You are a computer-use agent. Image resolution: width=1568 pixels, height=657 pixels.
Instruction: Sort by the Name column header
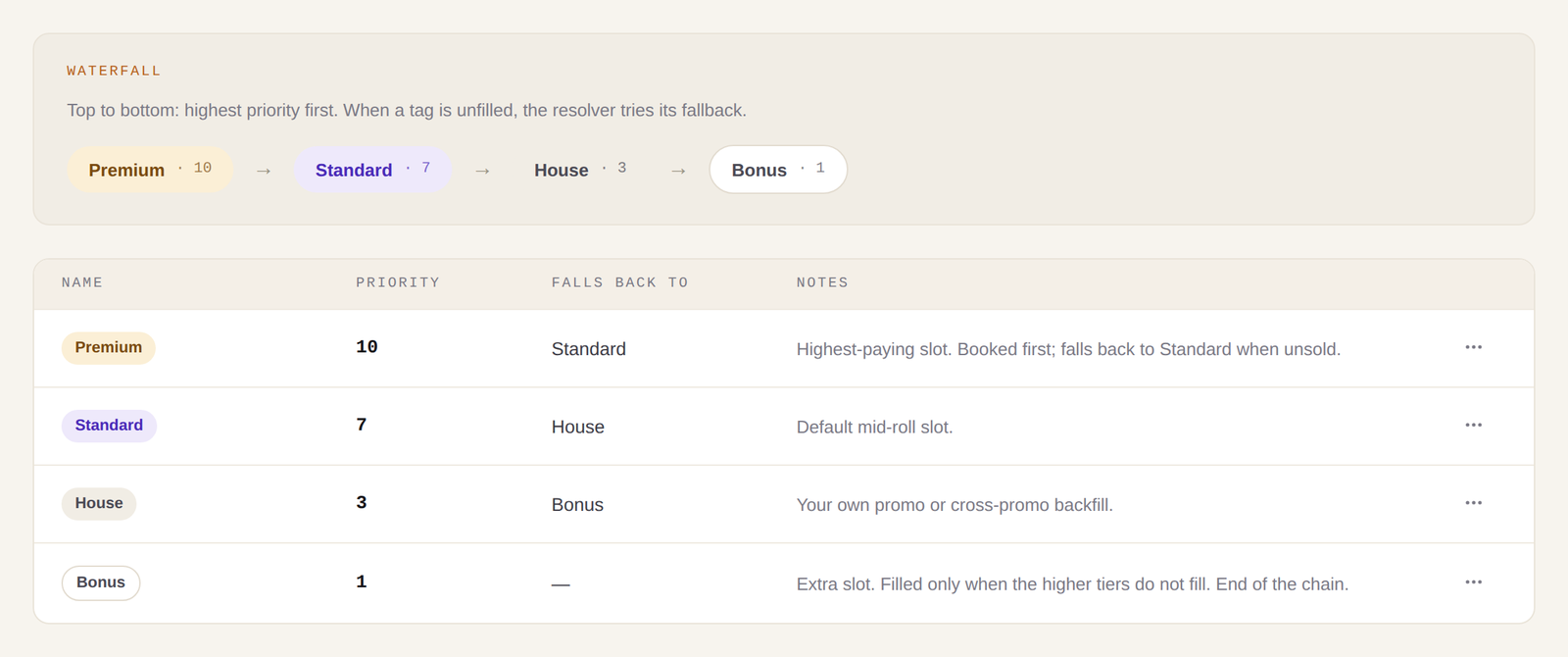click(82, 282)
